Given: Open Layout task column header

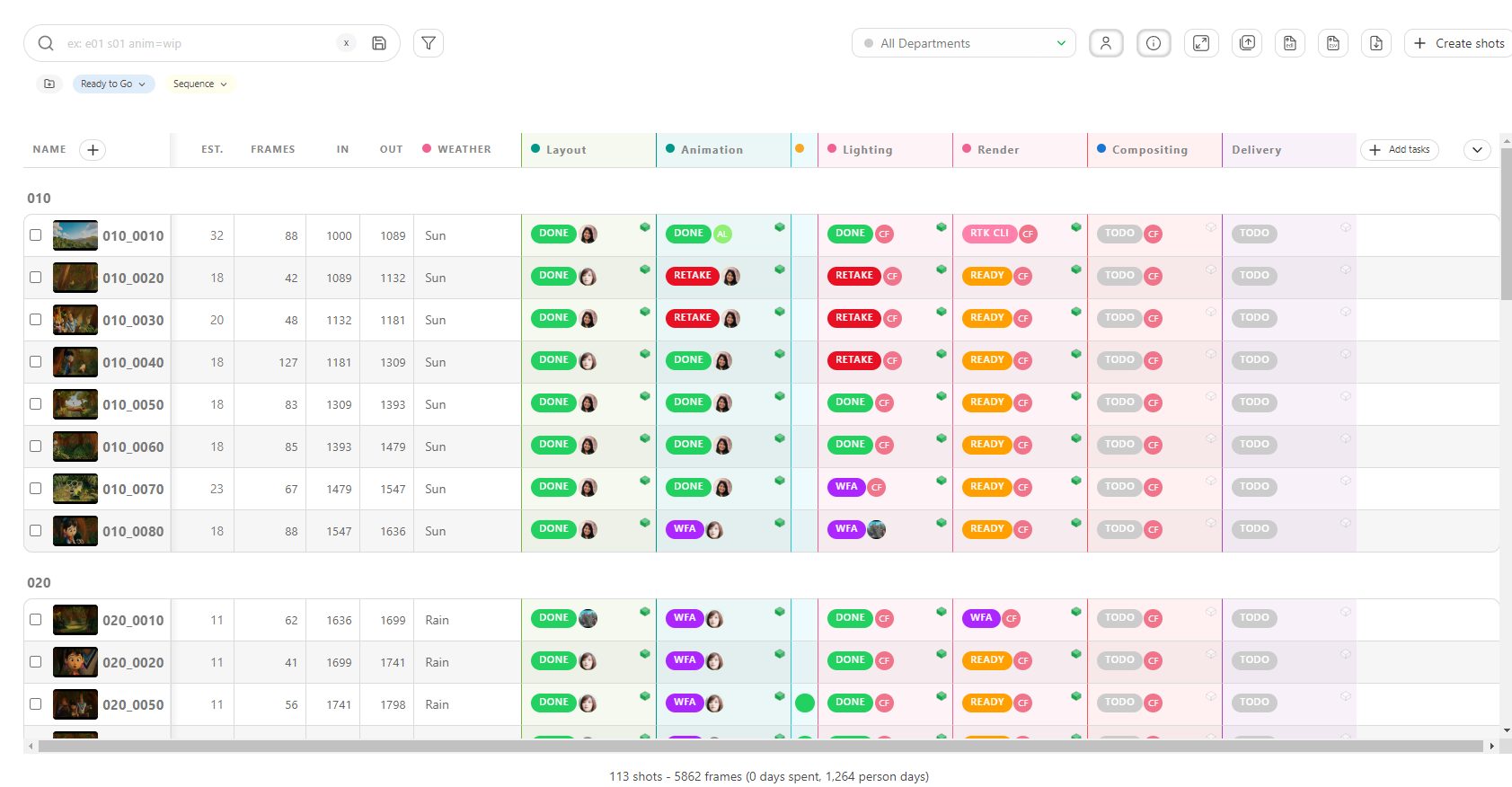Looking at the screenshot, I should click(x=566, y=150).
